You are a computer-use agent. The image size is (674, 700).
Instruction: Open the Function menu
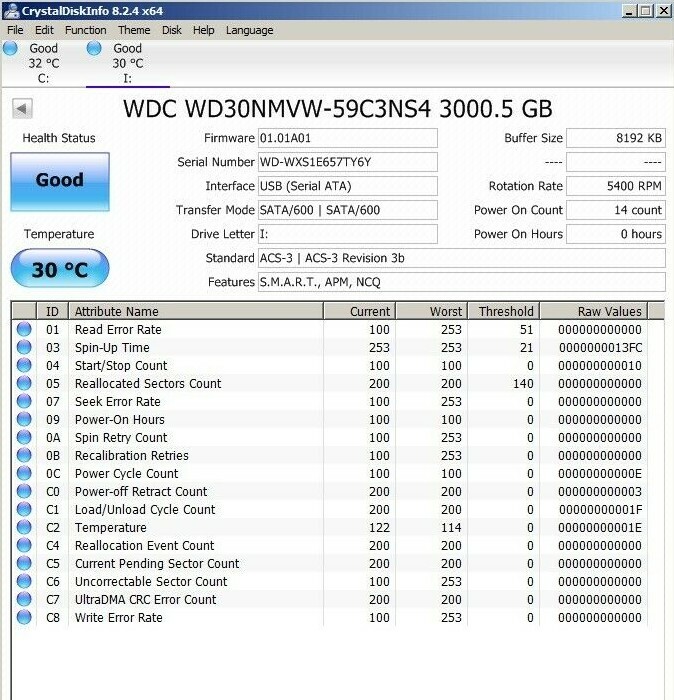[x=86, y=30]
